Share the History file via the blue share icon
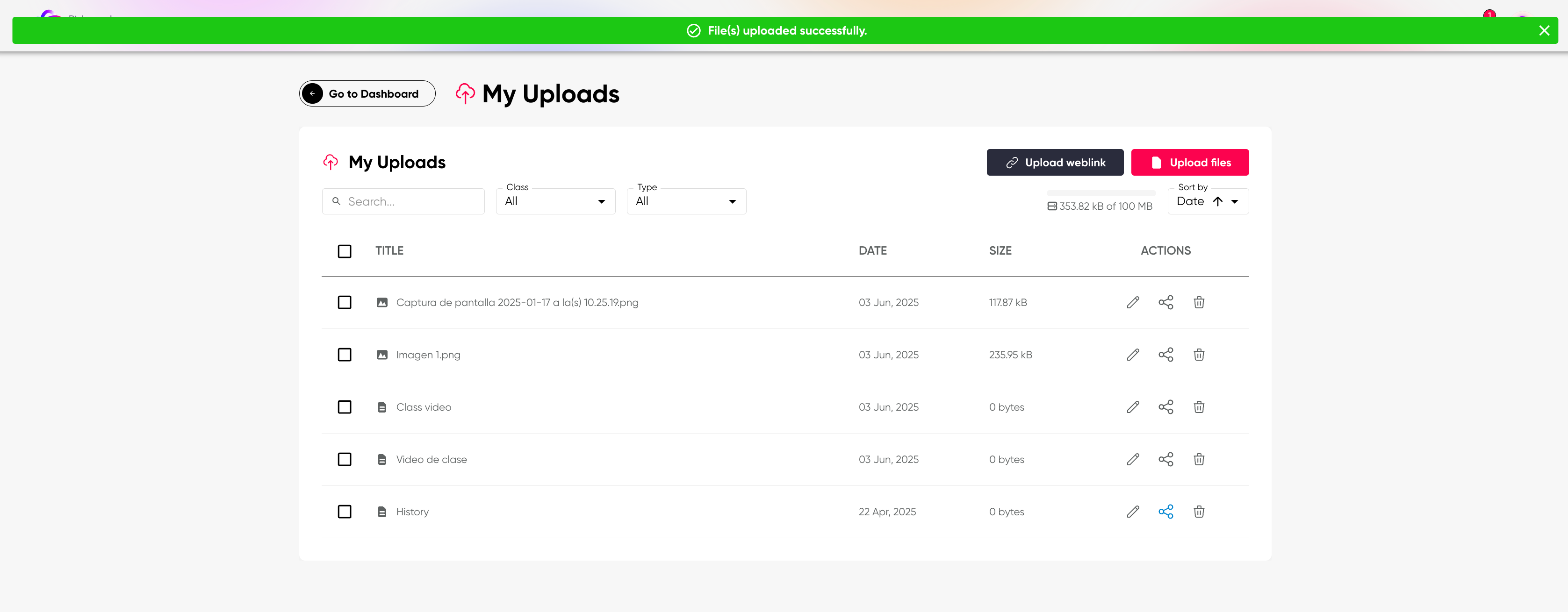The width and height of the screenshot is (1568, 612). (1165, 512)
